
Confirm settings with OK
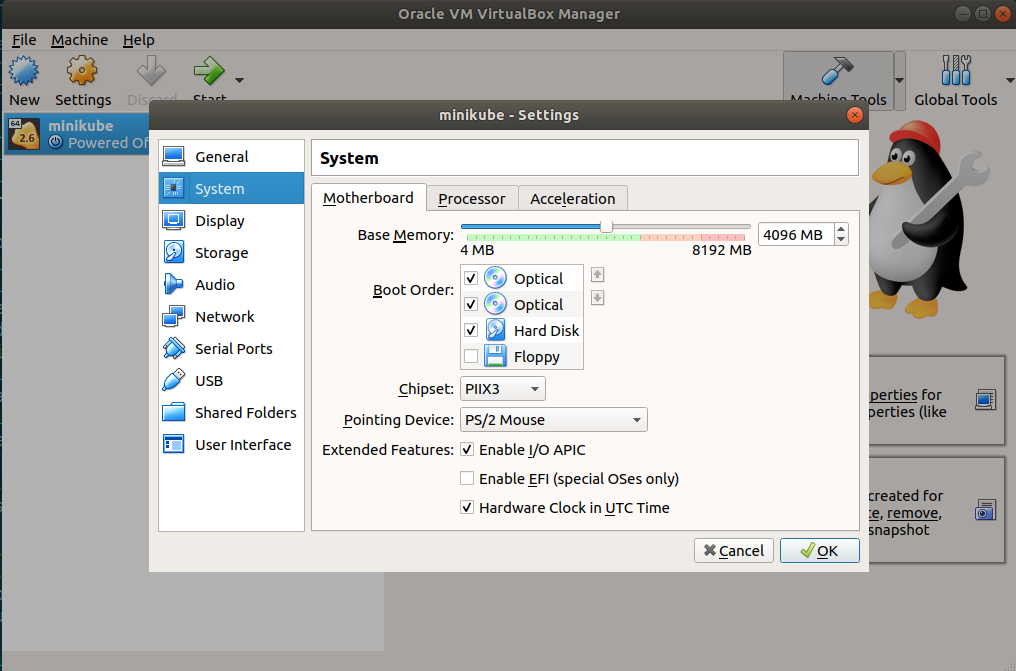[x=819, y=550]
